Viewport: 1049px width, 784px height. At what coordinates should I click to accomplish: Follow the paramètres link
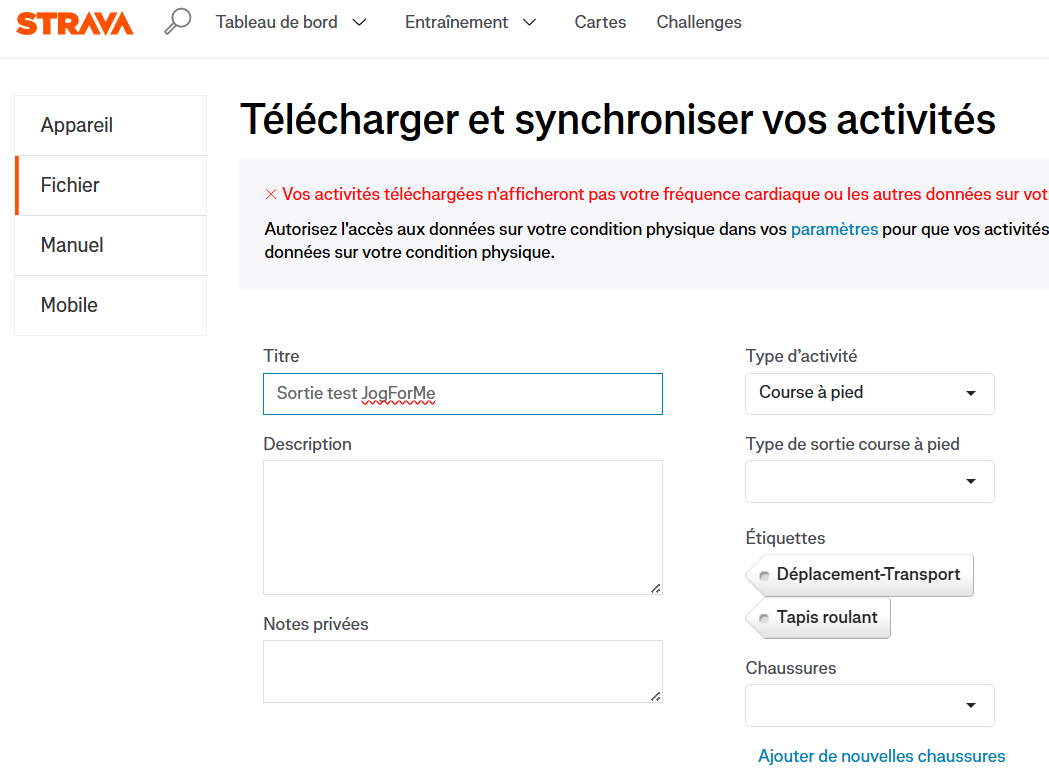pos(834,229)
